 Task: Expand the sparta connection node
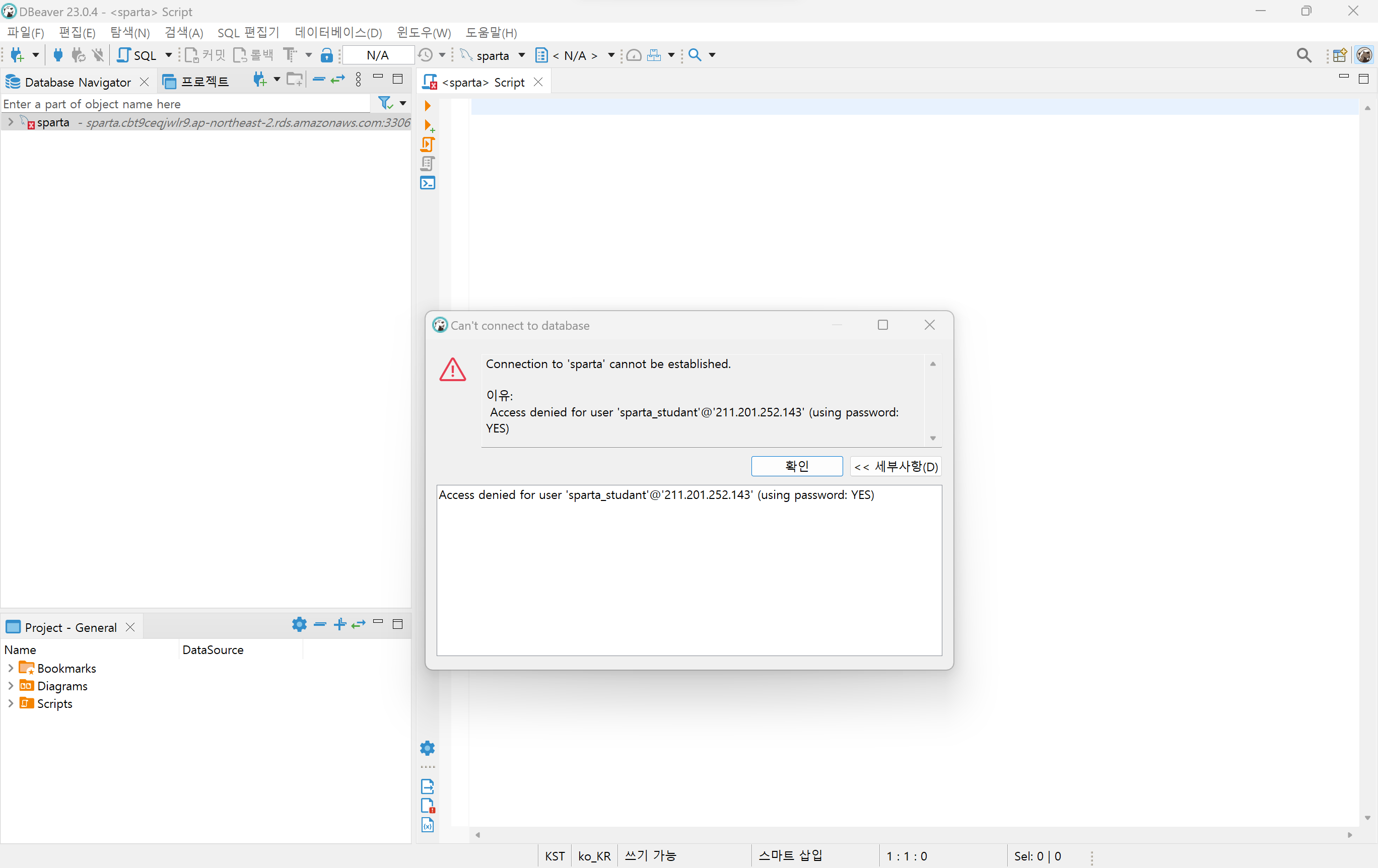pyautogui.click(x=10, y=122)
